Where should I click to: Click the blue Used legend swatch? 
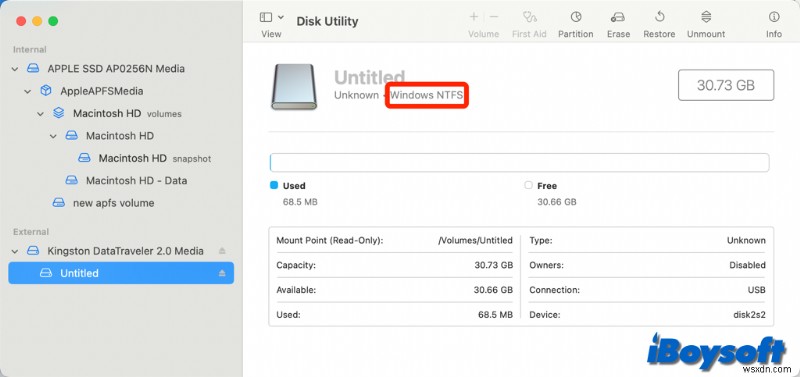click(x=273, y=185)
